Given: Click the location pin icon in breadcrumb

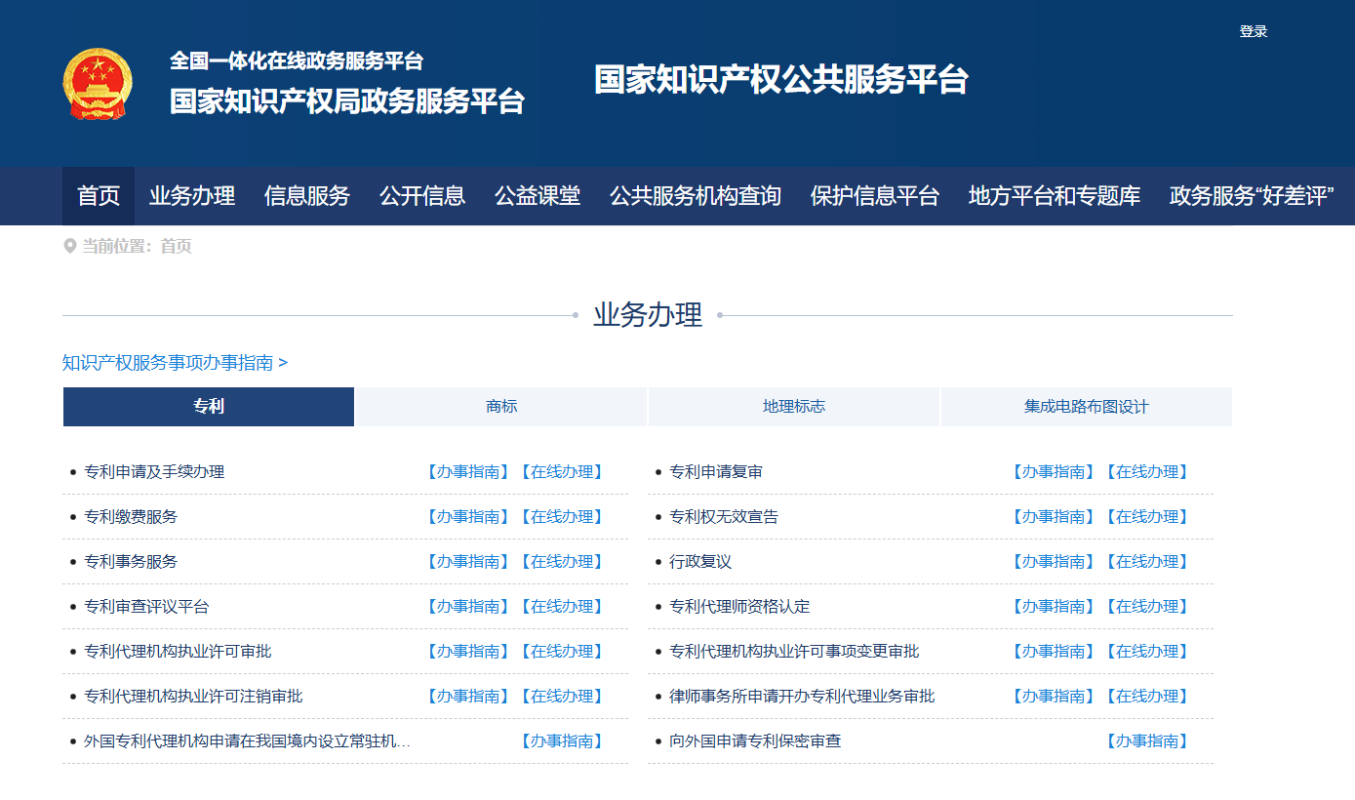Looking at the screenshot, I should point(70,246).
